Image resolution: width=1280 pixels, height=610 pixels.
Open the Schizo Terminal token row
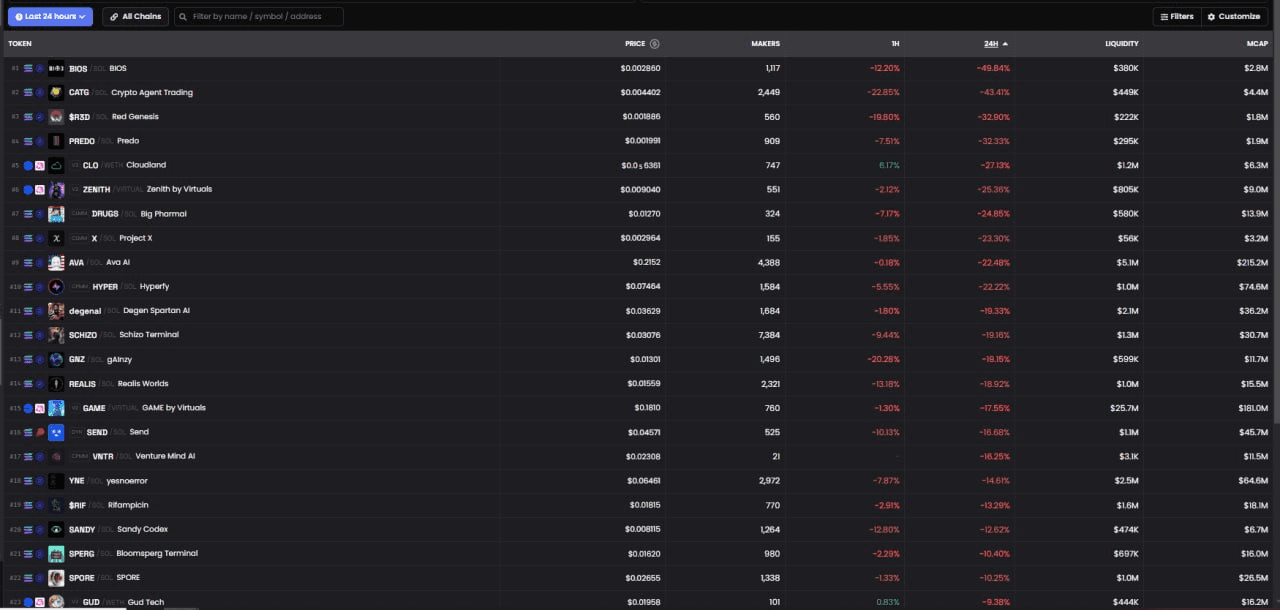click(x=148, y=335)
